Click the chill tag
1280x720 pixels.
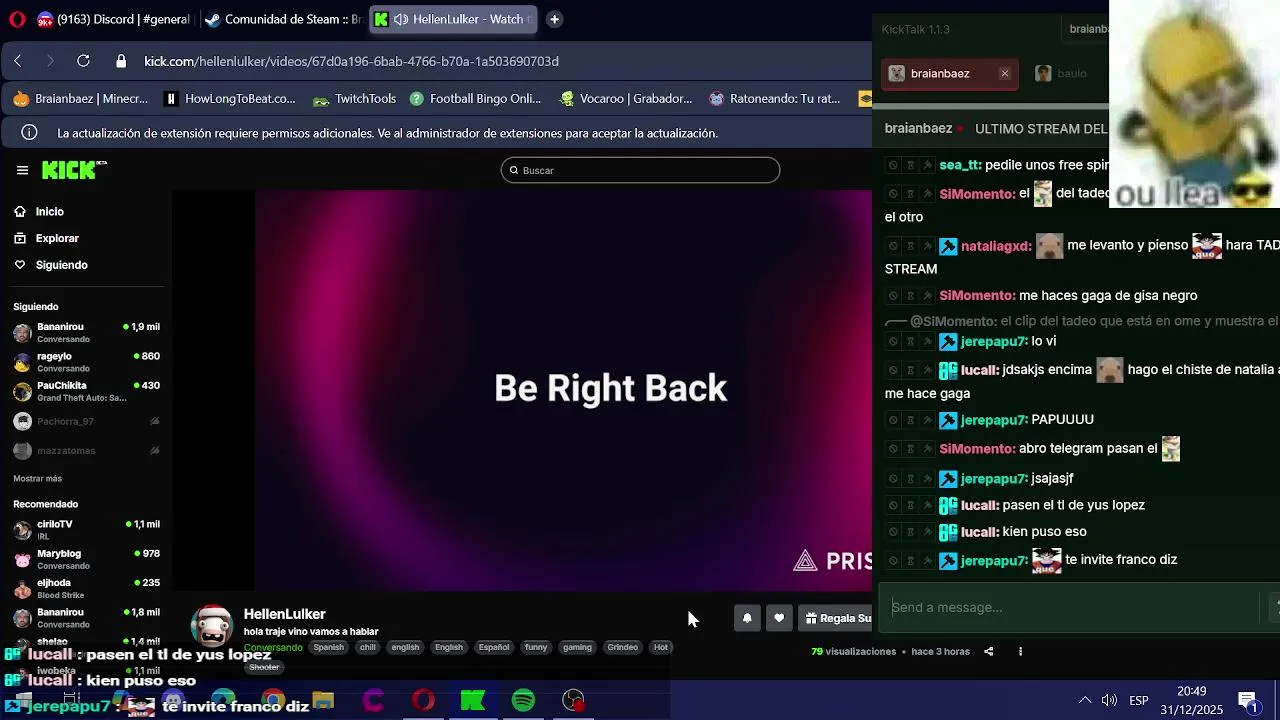[x=368, y=647]
